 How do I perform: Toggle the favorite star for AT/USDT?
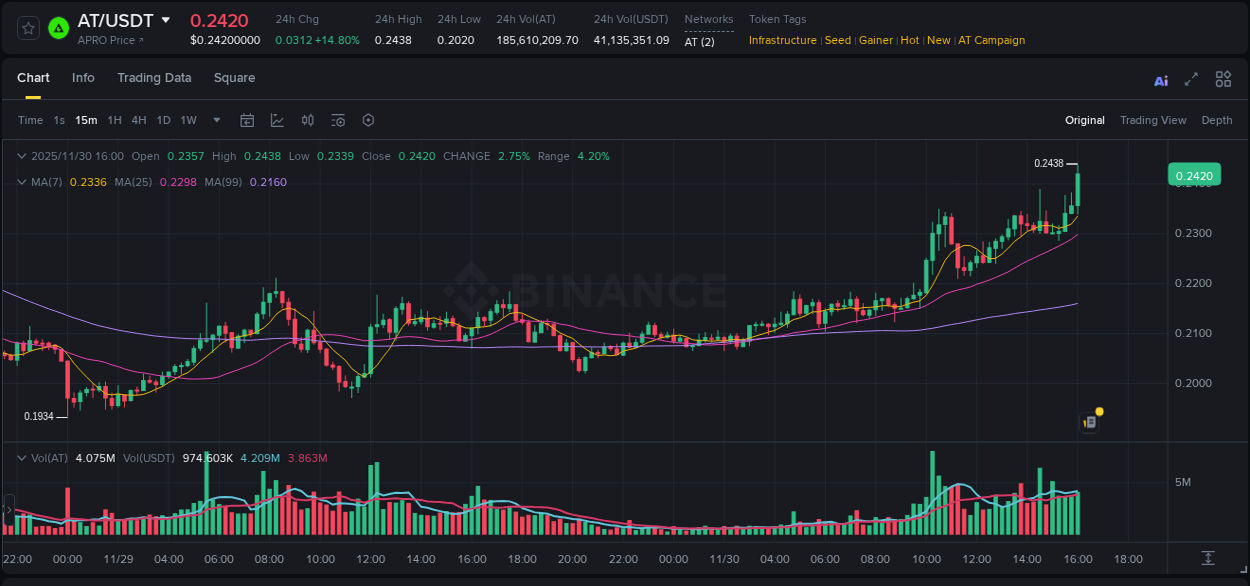pyautogui.click(x=27, y=28)
